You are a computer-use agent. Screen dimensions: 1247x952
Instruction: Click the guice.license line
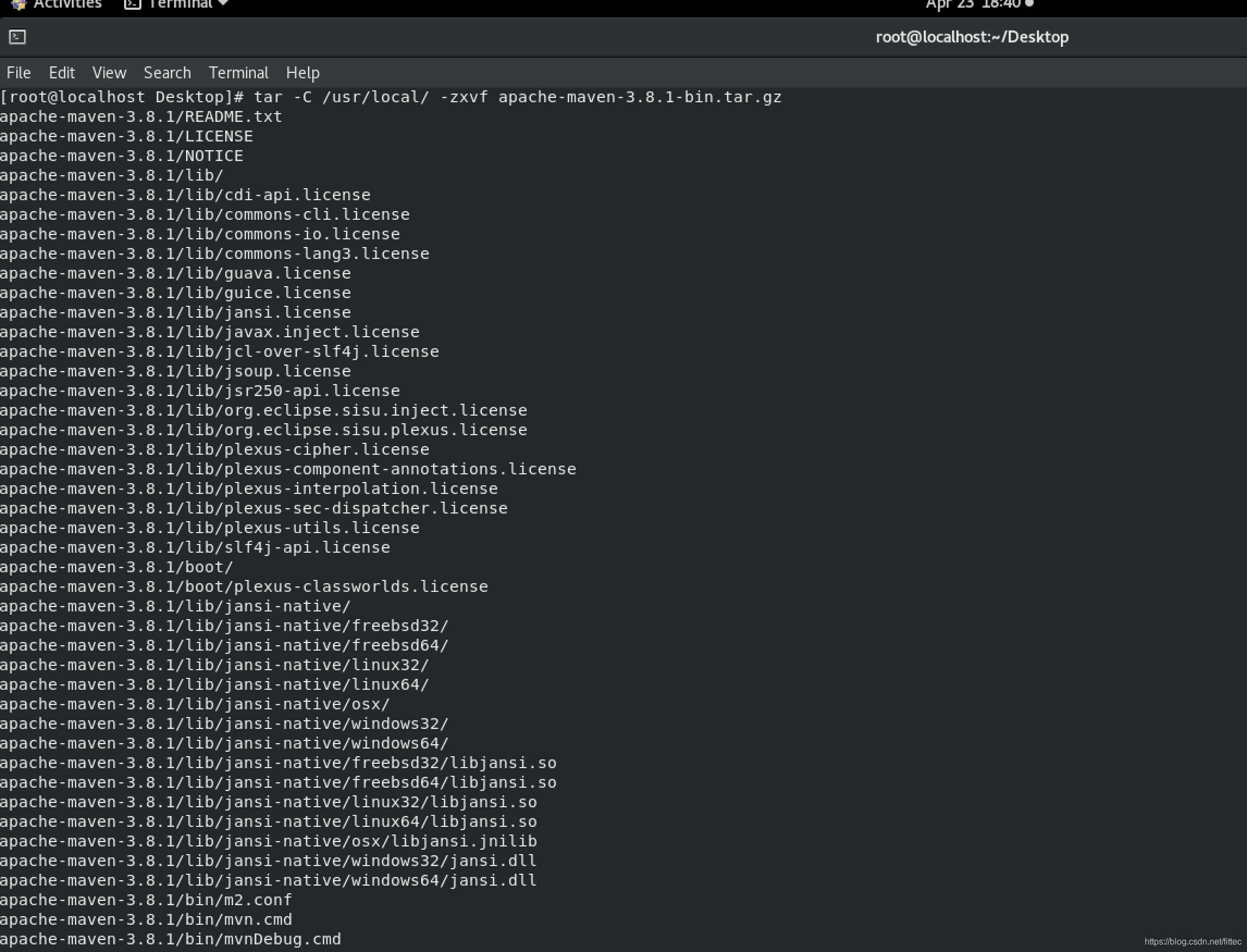176,293
